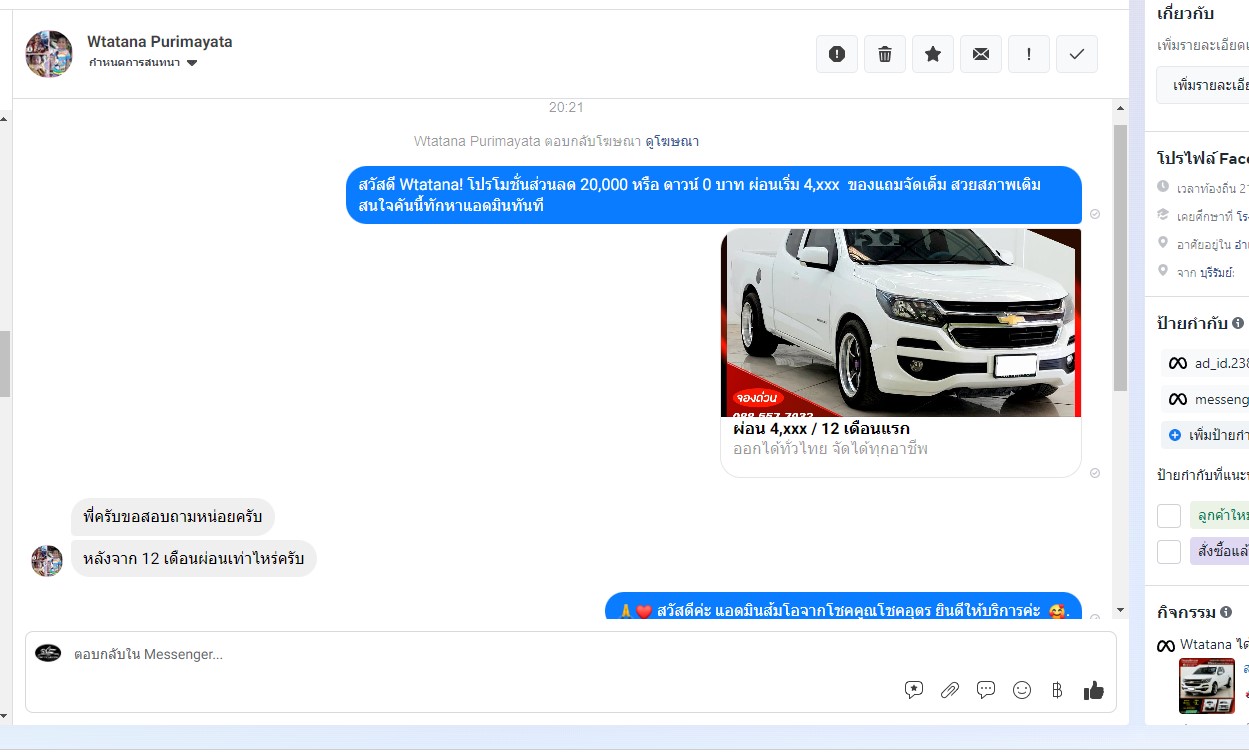Click the Wtatana Purimayata name in the header

160,42
